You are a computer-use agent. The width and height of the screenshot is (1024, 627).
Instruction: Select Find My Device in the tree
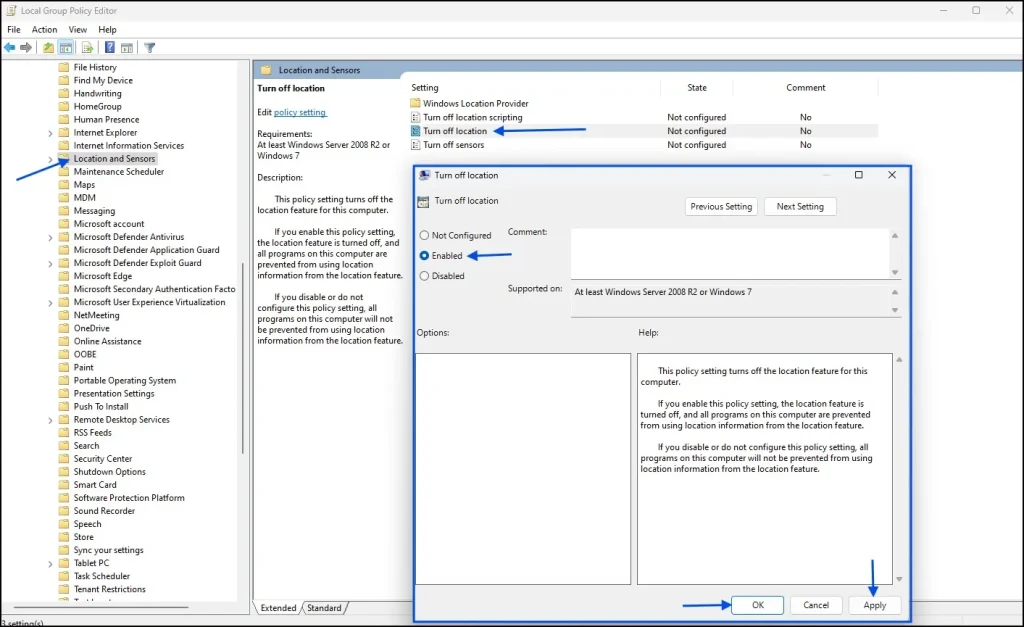coord(103,80)
